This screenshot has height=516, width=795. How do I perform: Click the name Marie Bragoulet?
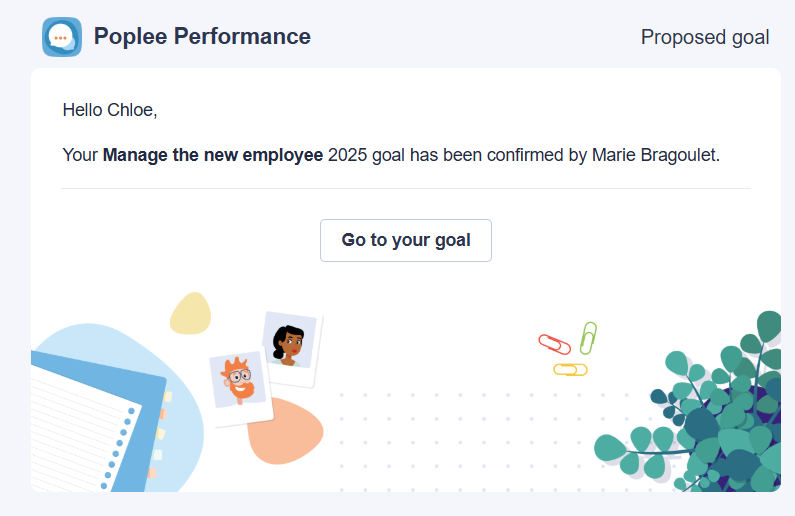(656, 155)
